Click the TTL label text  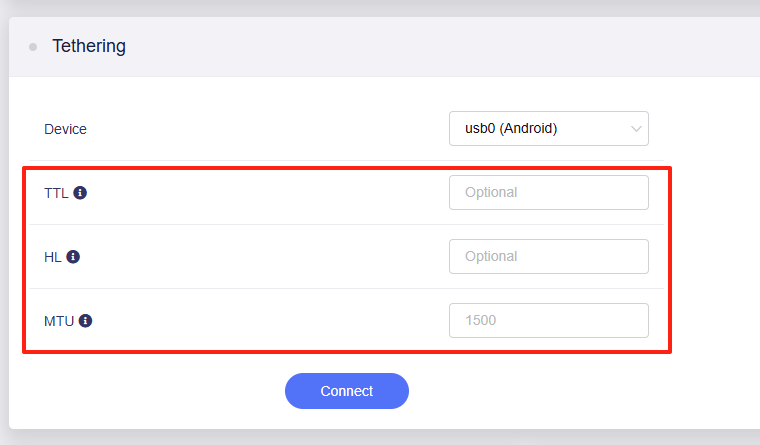point(56,193)
